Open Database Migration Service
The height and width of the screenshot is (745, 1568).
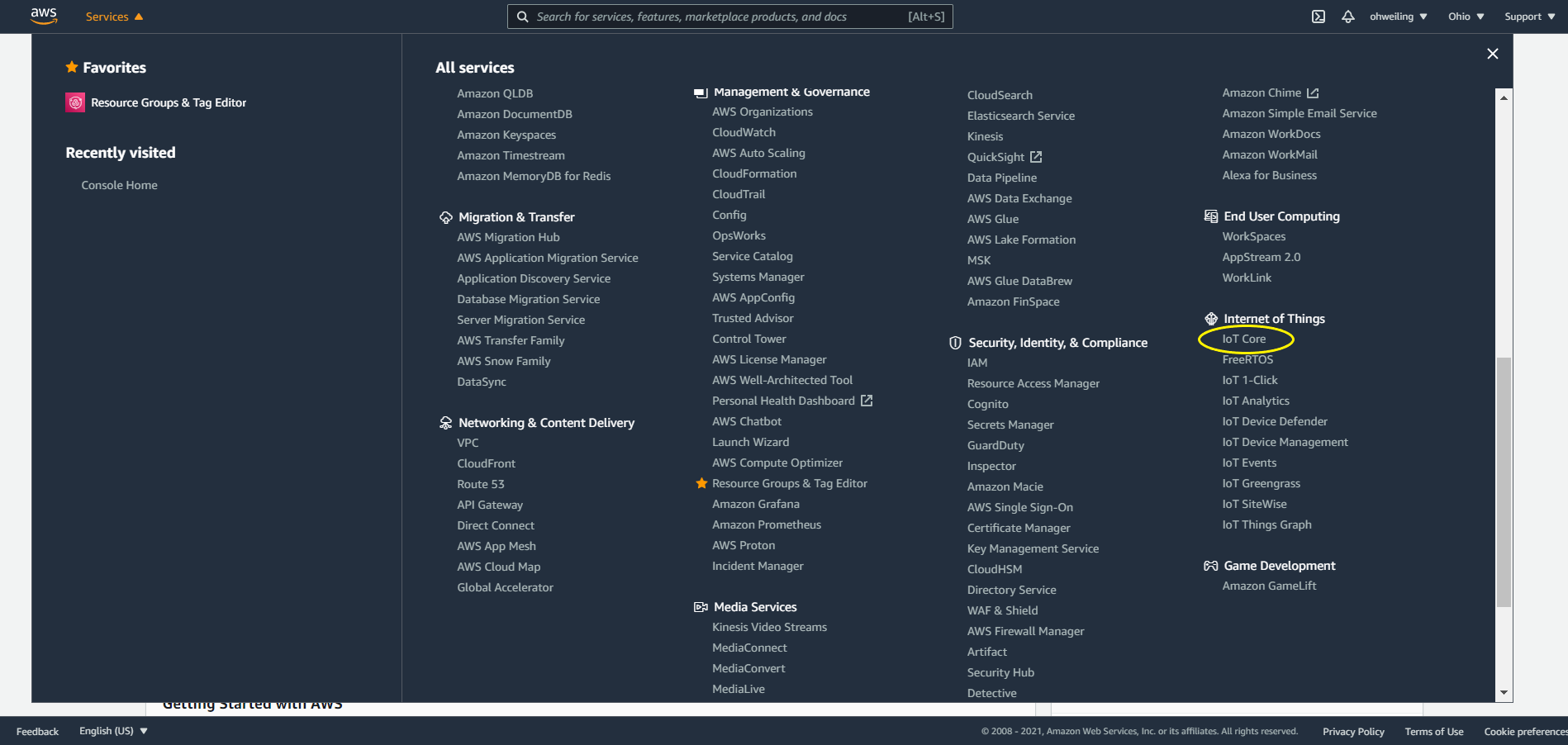click(x=529, y=299)
